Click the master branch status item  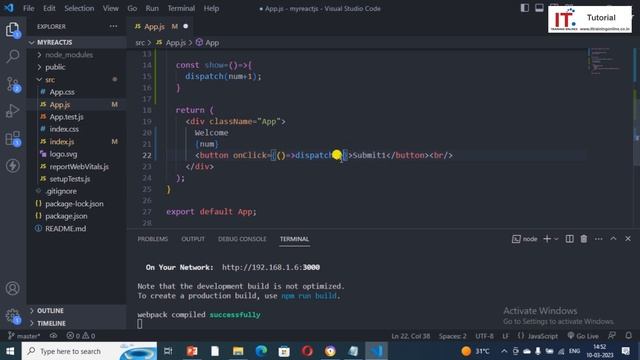24,336
